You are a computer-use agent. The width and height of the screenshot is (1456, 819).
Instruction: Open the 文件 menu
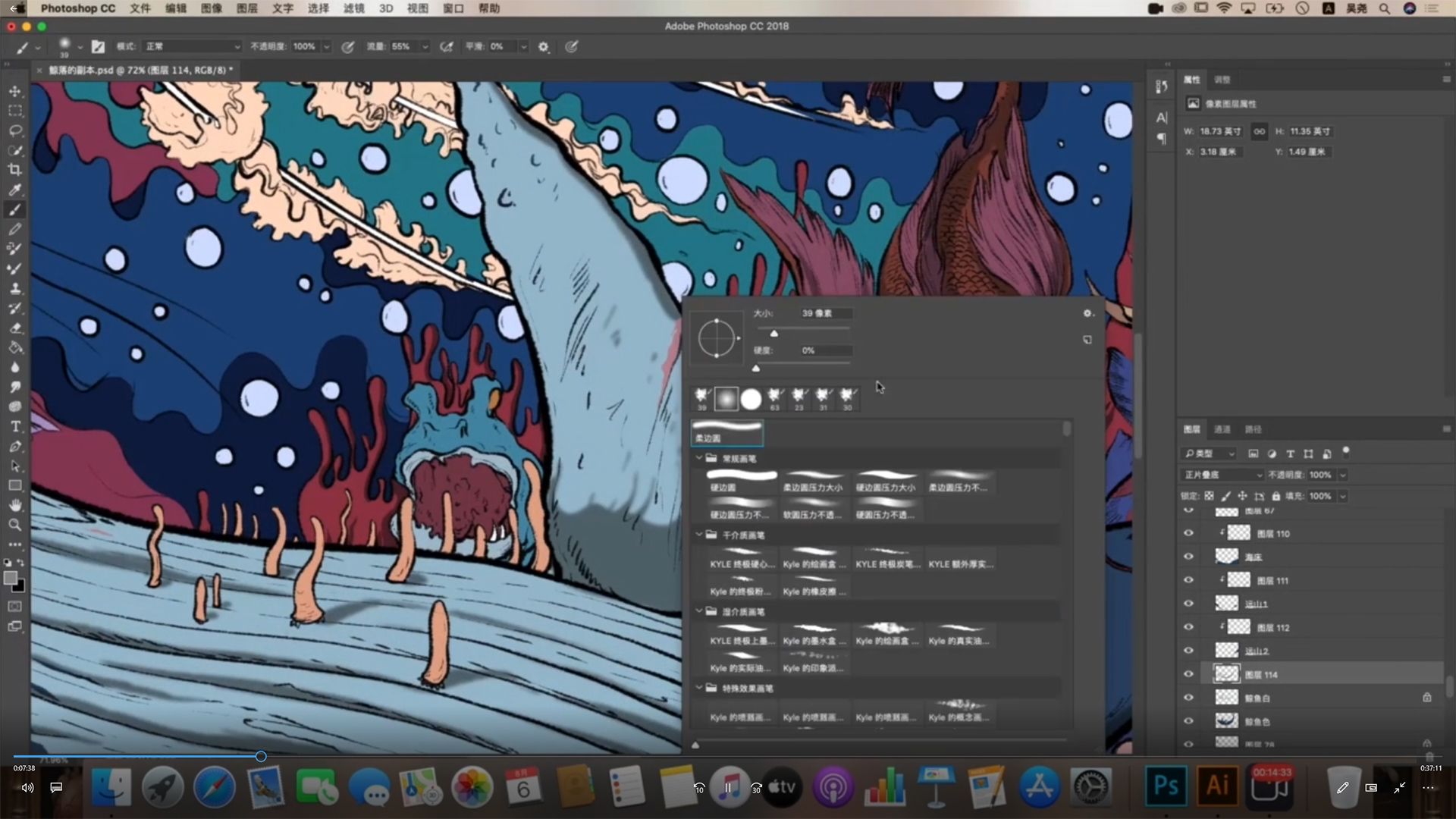(140, 8)
